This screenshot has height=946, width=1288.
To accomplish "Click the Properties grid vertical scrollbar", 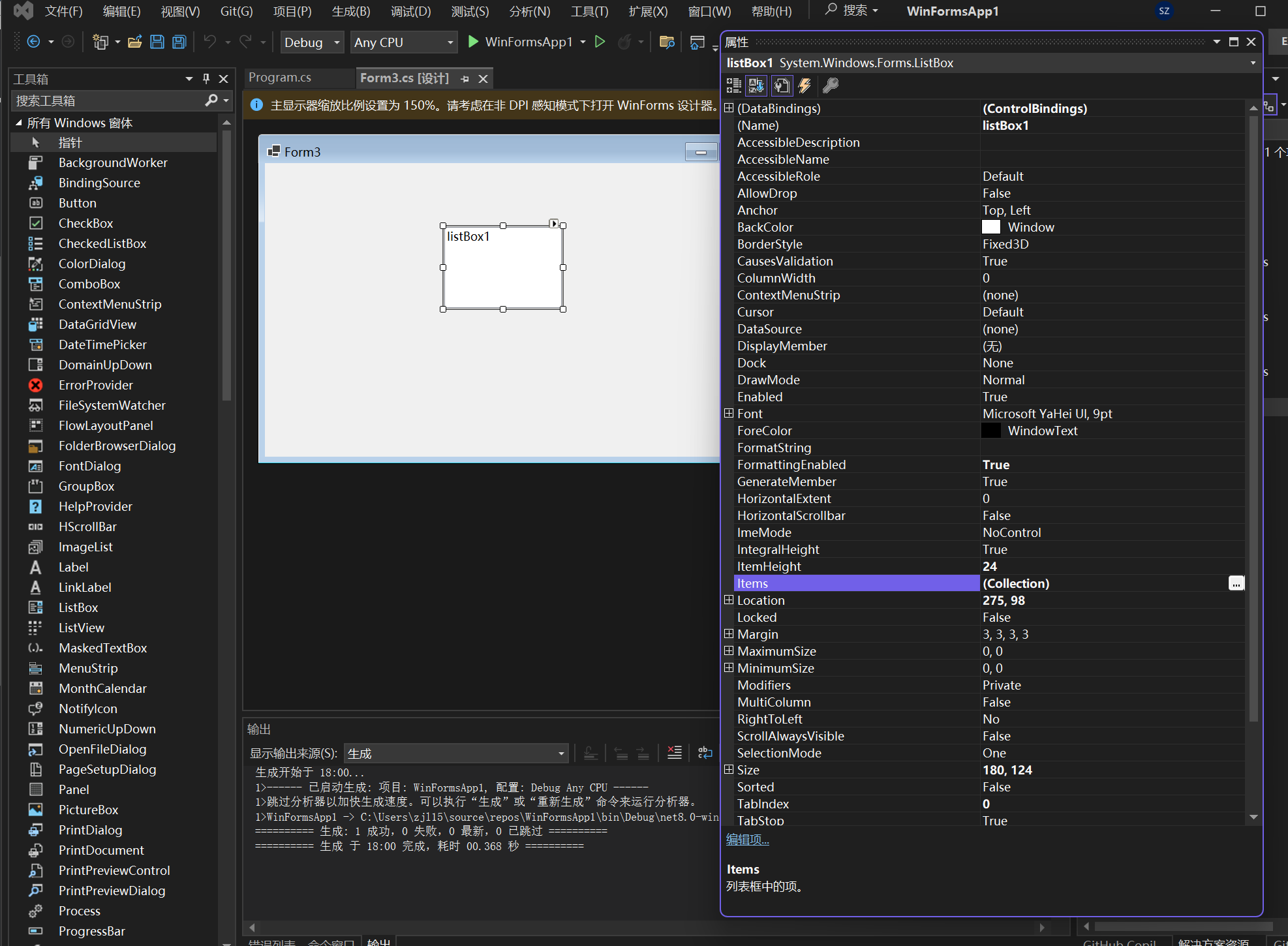I will [x=1253, y=418].
